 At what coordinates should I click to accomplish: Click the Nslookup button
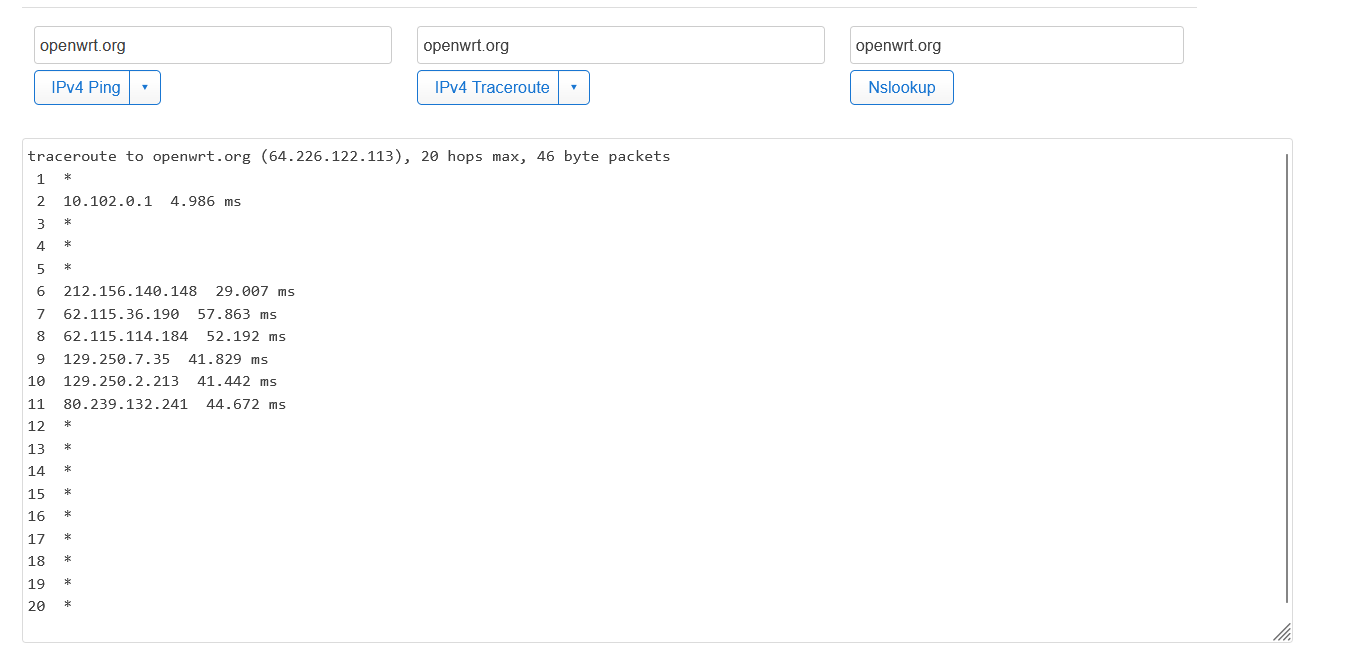coord(902,87)
